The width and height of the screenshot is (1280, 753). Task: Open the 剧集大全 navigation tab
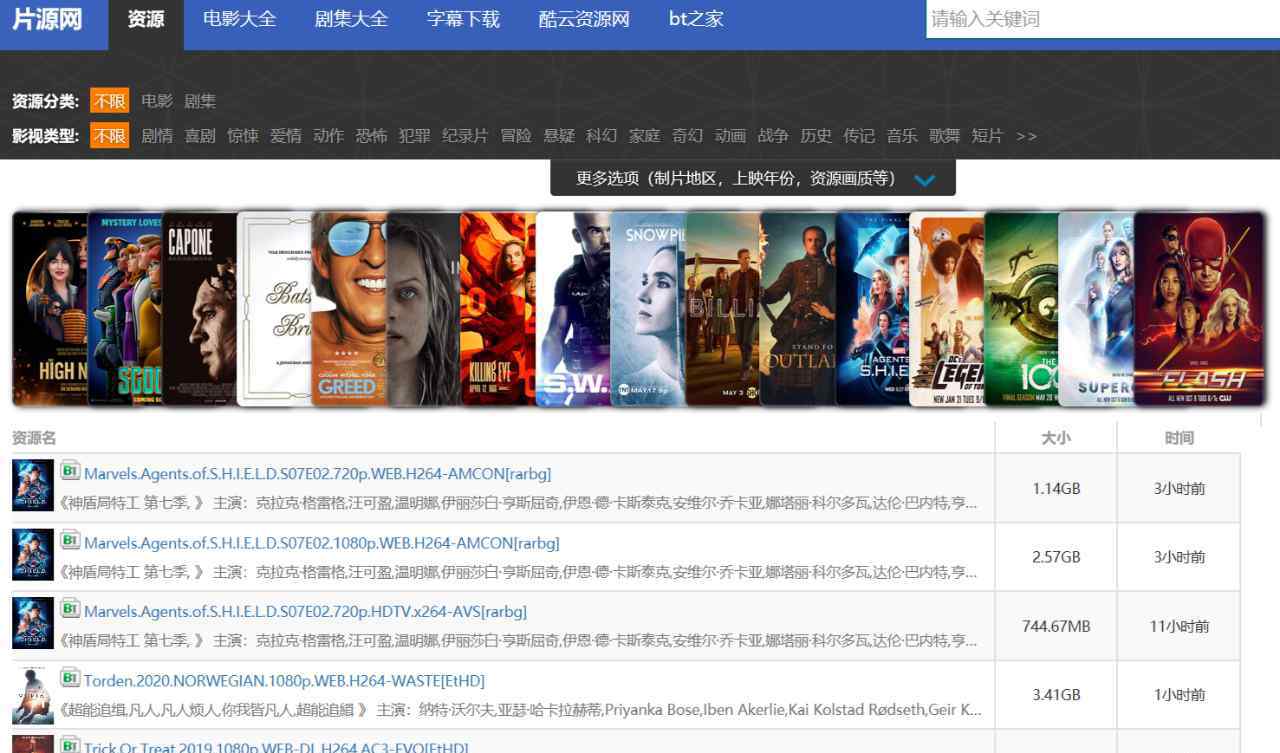pos(351,19)
